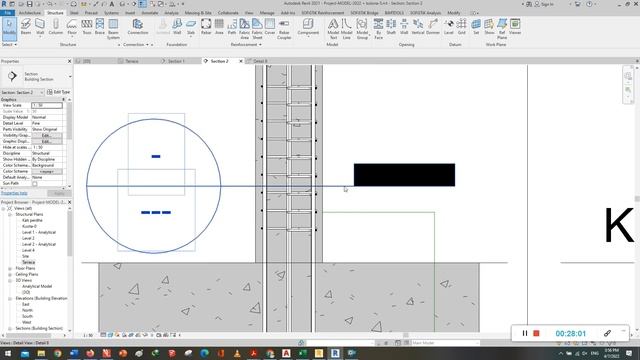The height and width of the screenshot is (360, 640).
Task: Choose the Floor tool in Structure panel
Action: (72, 27)
